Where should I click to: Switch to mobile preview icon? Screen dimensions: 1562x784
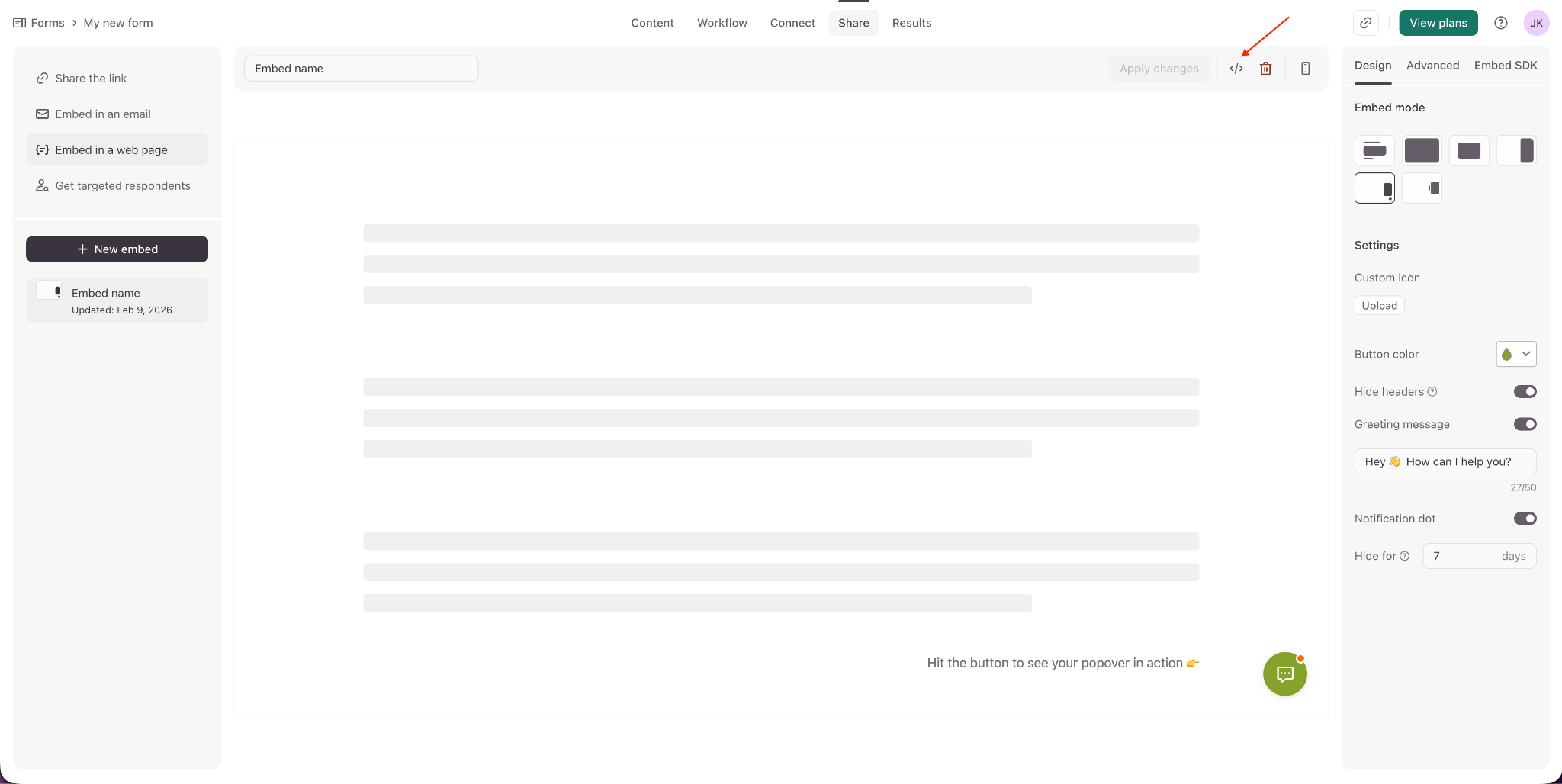1306,69
